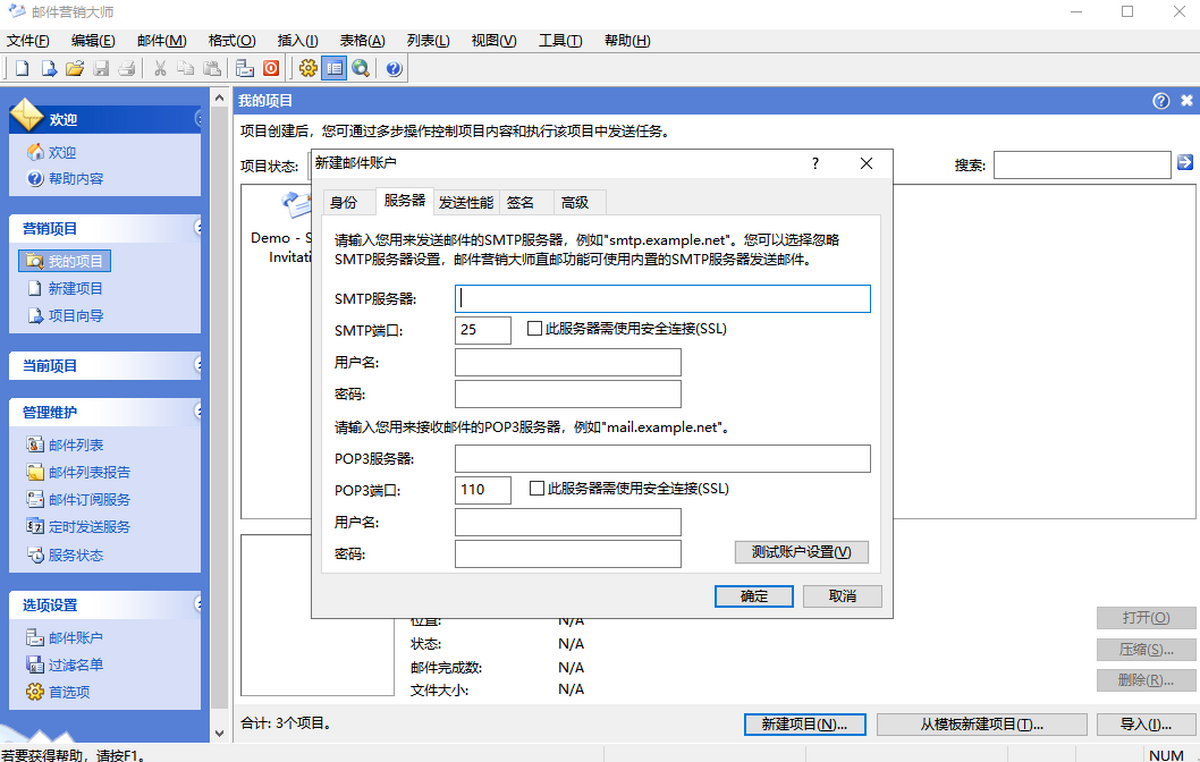
Task: Click the printer toolbar icon
Action: (126, 68)
